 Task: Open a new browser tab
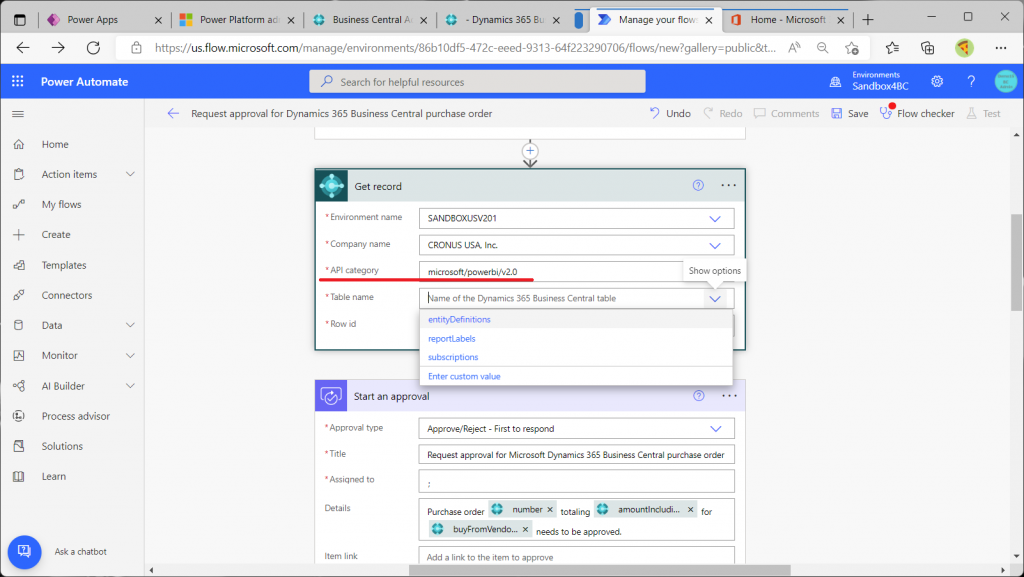click(x=868, y=20)
